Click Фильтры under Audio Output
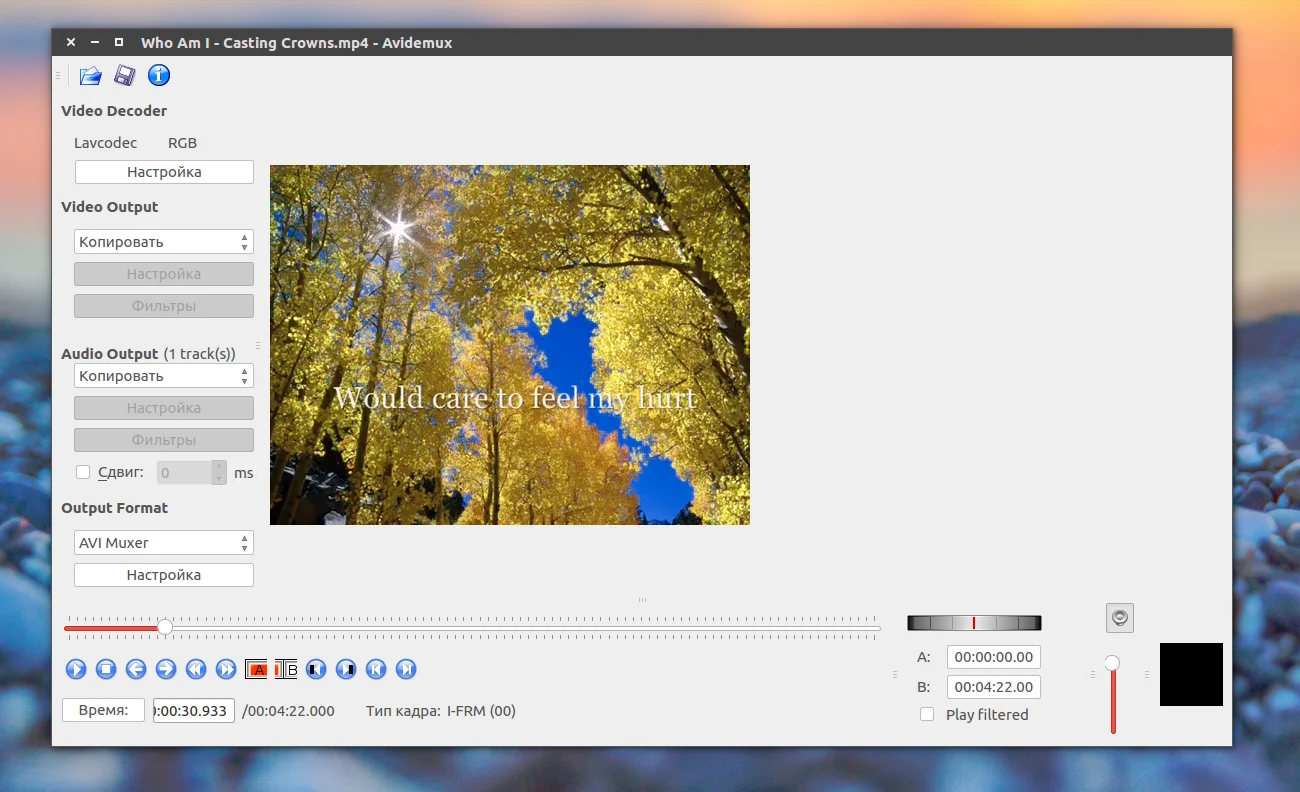The image size is (1300, 792). pyautogui.click(x=164, y=440)
